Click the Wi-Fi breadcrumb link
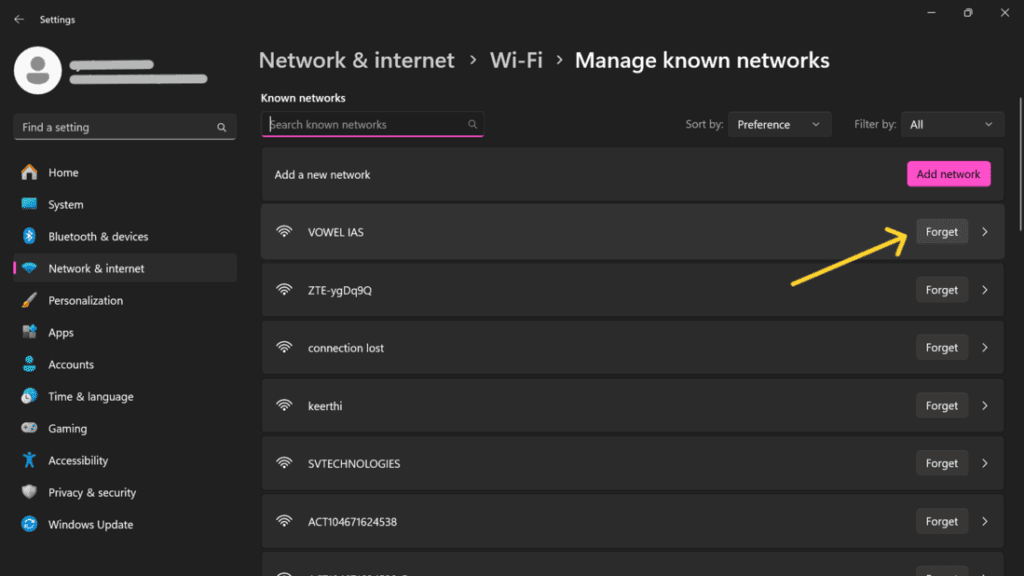This screenshot has width=1024, height=576. click(x=516, y=61)
